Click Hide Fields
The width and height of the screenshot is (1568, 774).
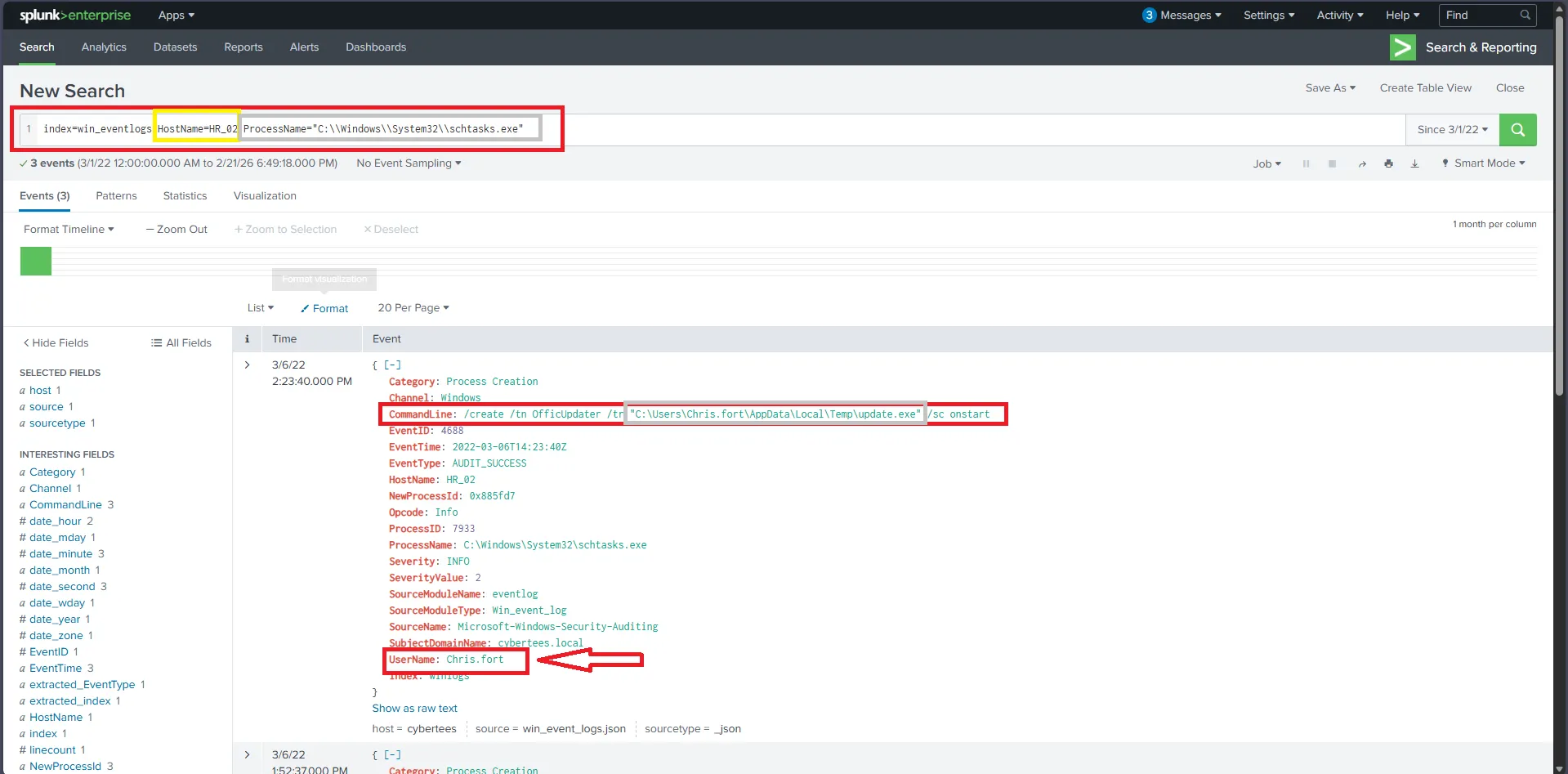[x=56, y=343]
